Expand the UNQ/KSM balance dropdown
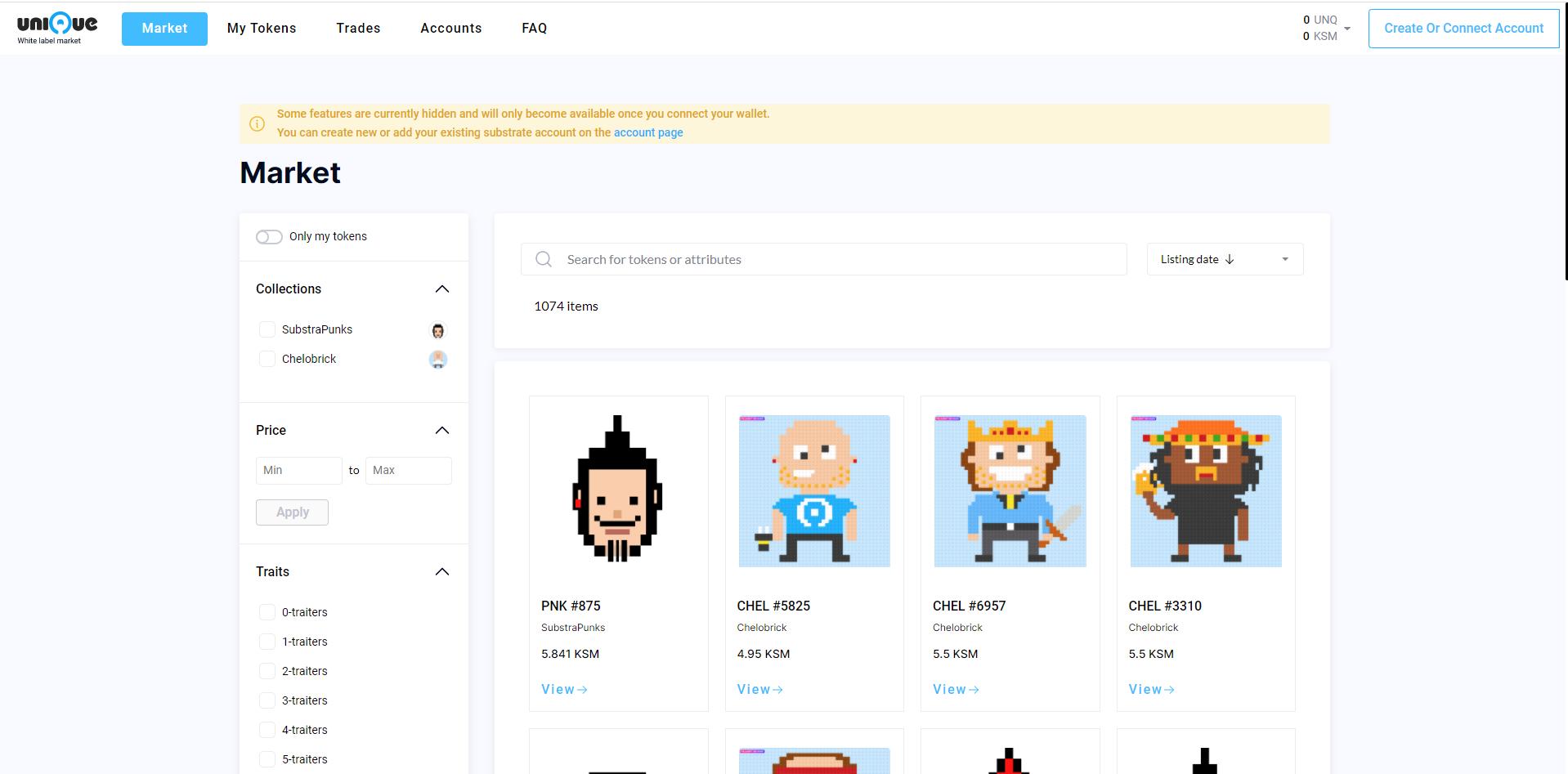 tap(1346, 29)
